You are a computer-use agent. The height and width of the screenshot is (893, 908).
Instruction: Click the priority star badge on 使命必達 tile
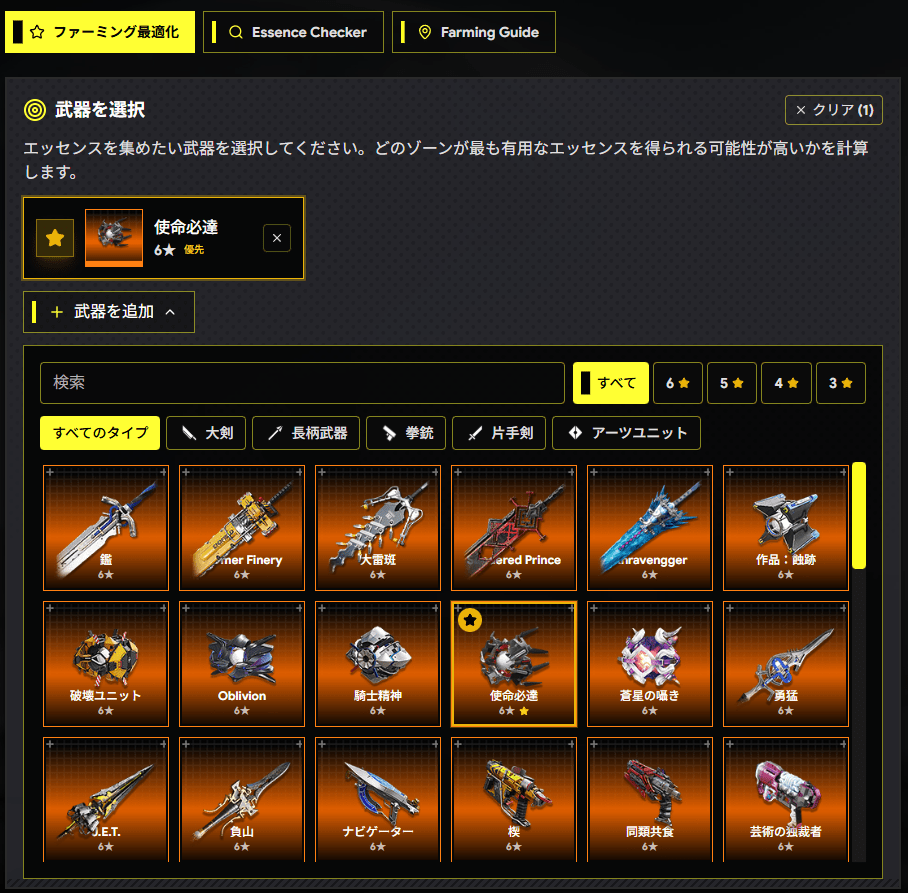[x=470, y=620]
